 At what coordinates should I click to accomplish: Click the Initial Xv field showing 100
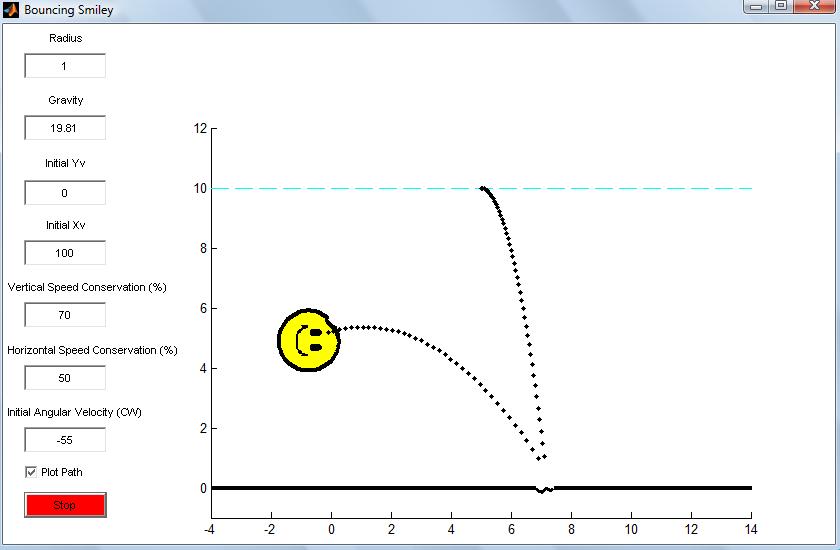coord(65,253)
